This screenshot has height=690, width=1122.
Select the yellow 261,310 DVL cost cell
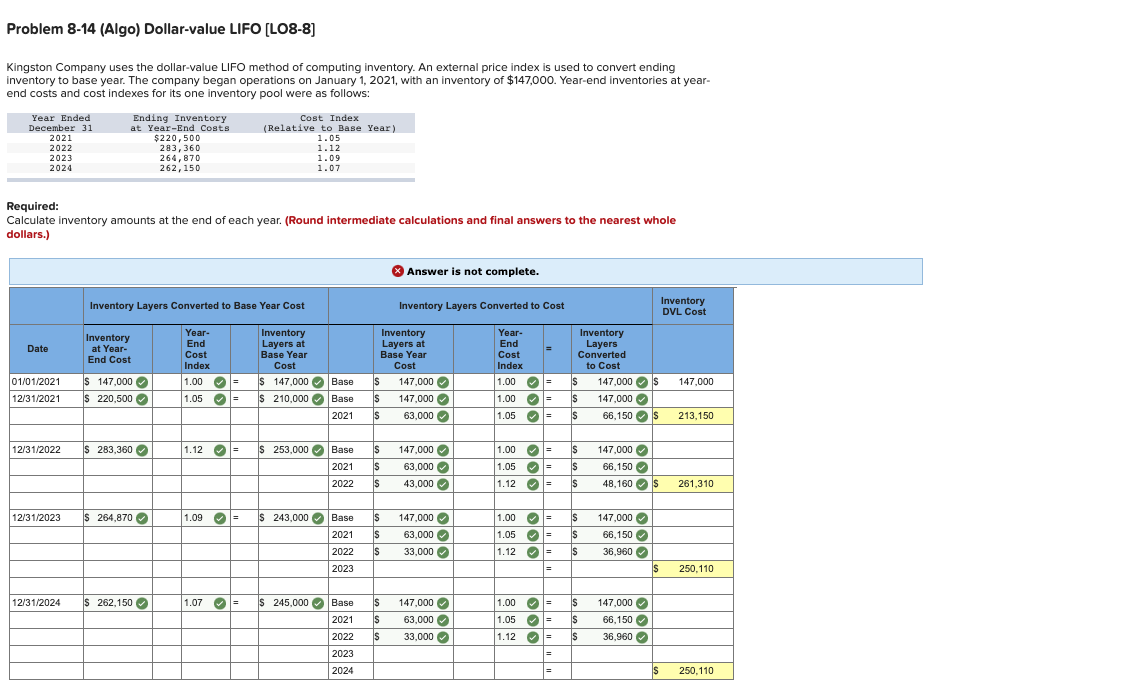693,484
